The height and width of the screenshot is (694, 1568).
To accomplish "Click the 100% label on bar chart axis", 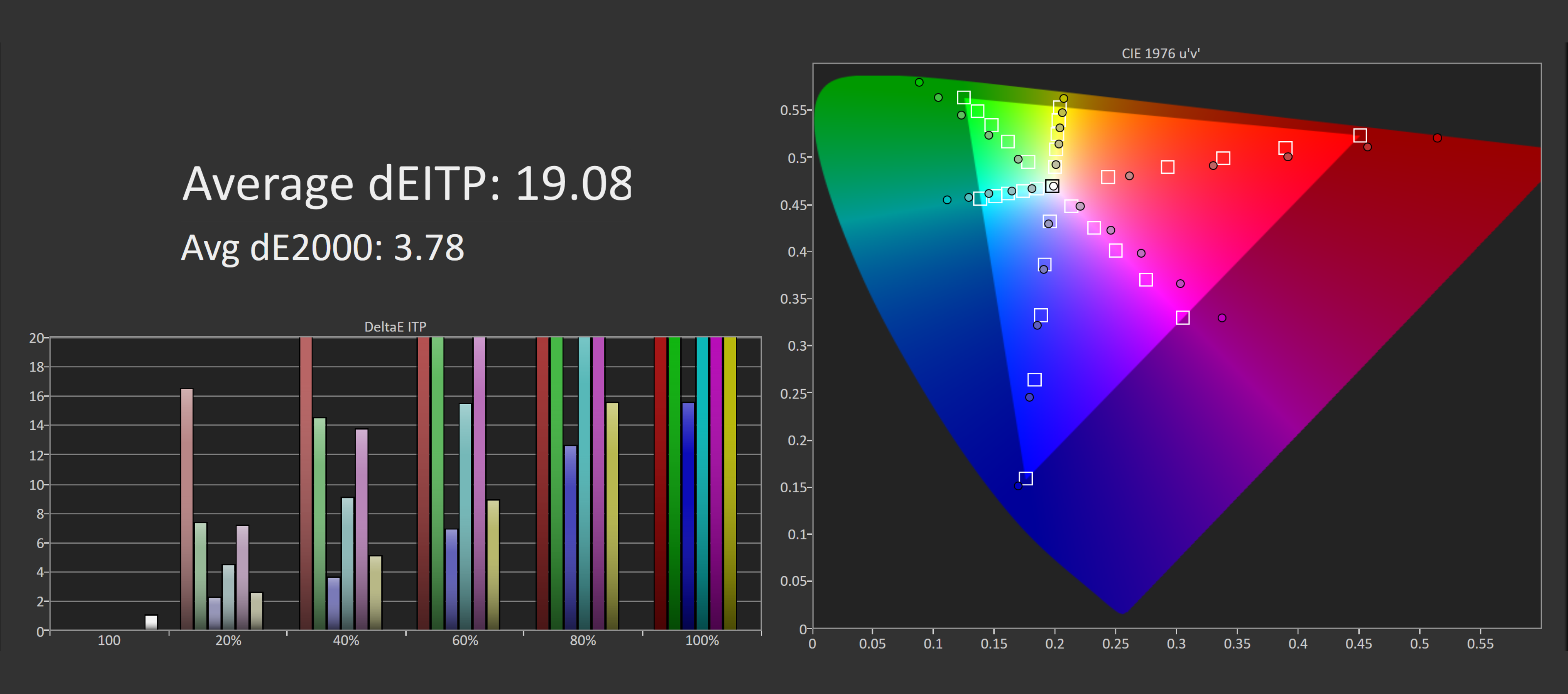I will click(x=702, y=641).
